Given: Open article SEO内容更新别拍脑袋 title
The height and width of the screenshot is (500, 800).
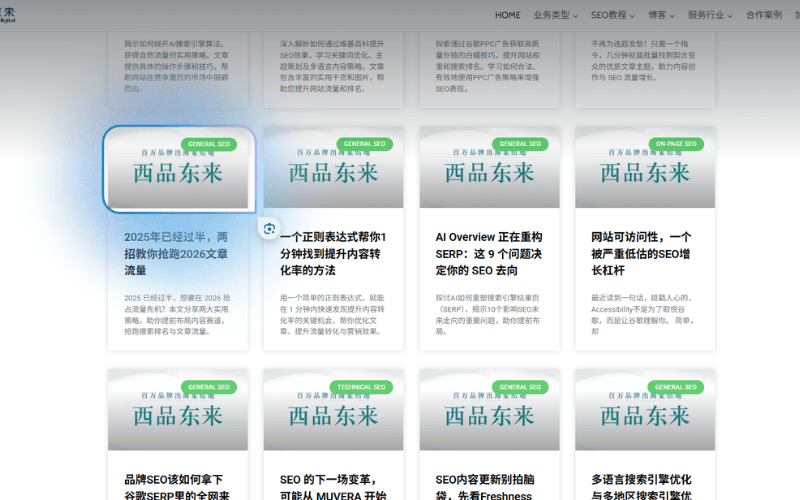Looking at the screenshot, I should point(485,487).
